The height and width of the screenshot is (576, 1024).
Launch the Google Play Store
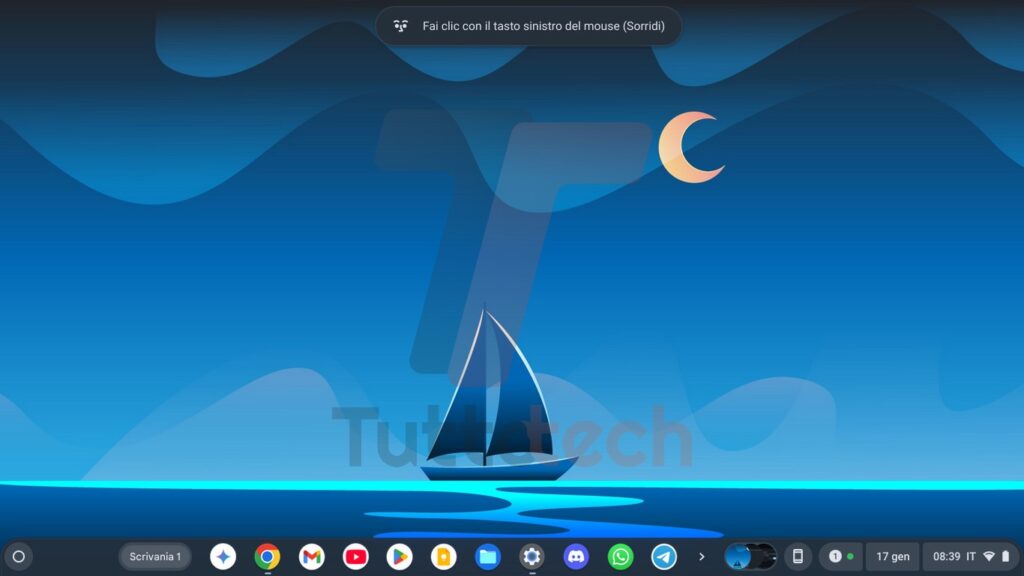(x=399, y=557)
